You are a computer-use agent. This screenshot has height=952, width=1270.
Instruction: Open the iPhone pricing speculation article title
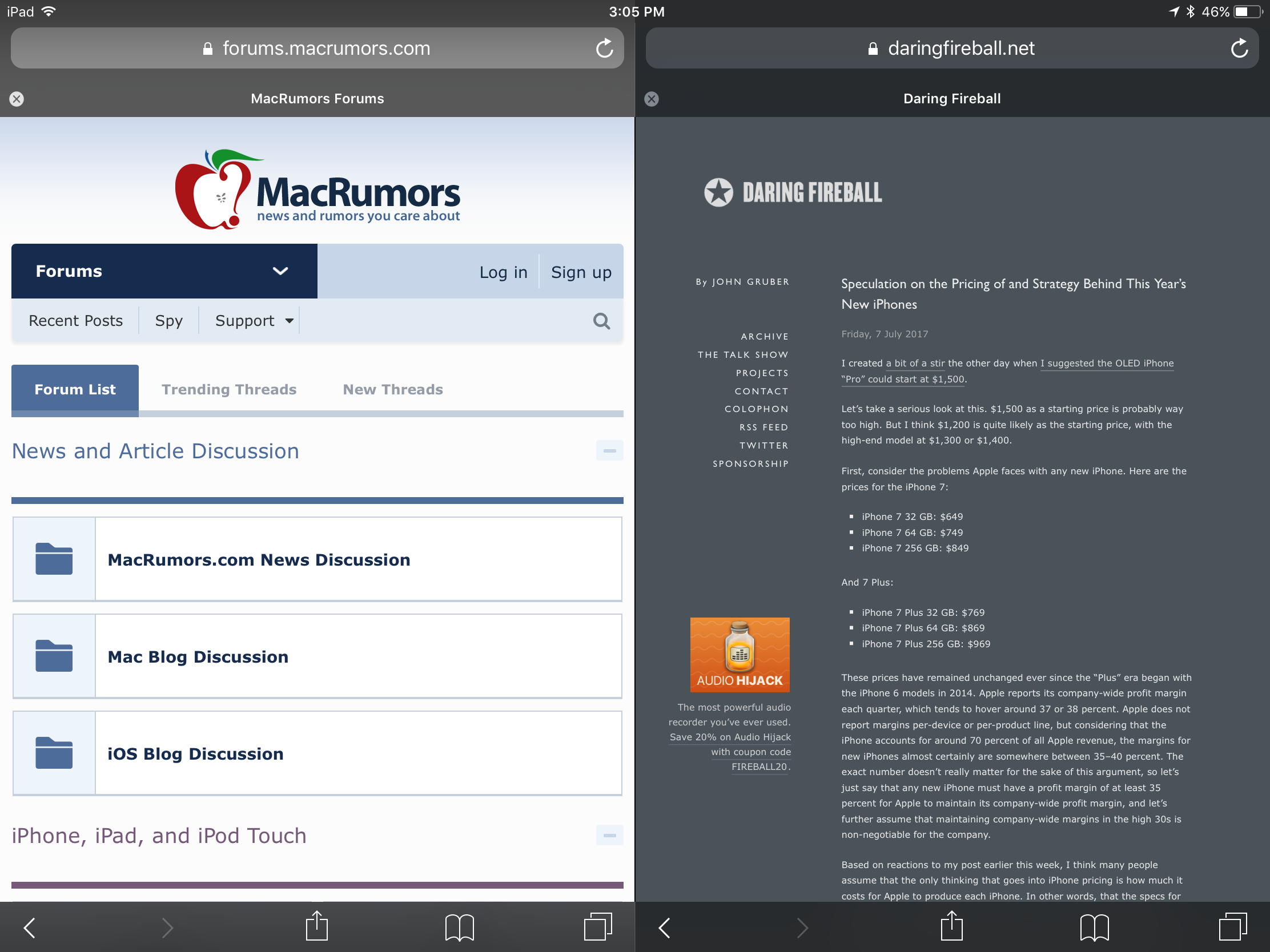point(1014,294)
